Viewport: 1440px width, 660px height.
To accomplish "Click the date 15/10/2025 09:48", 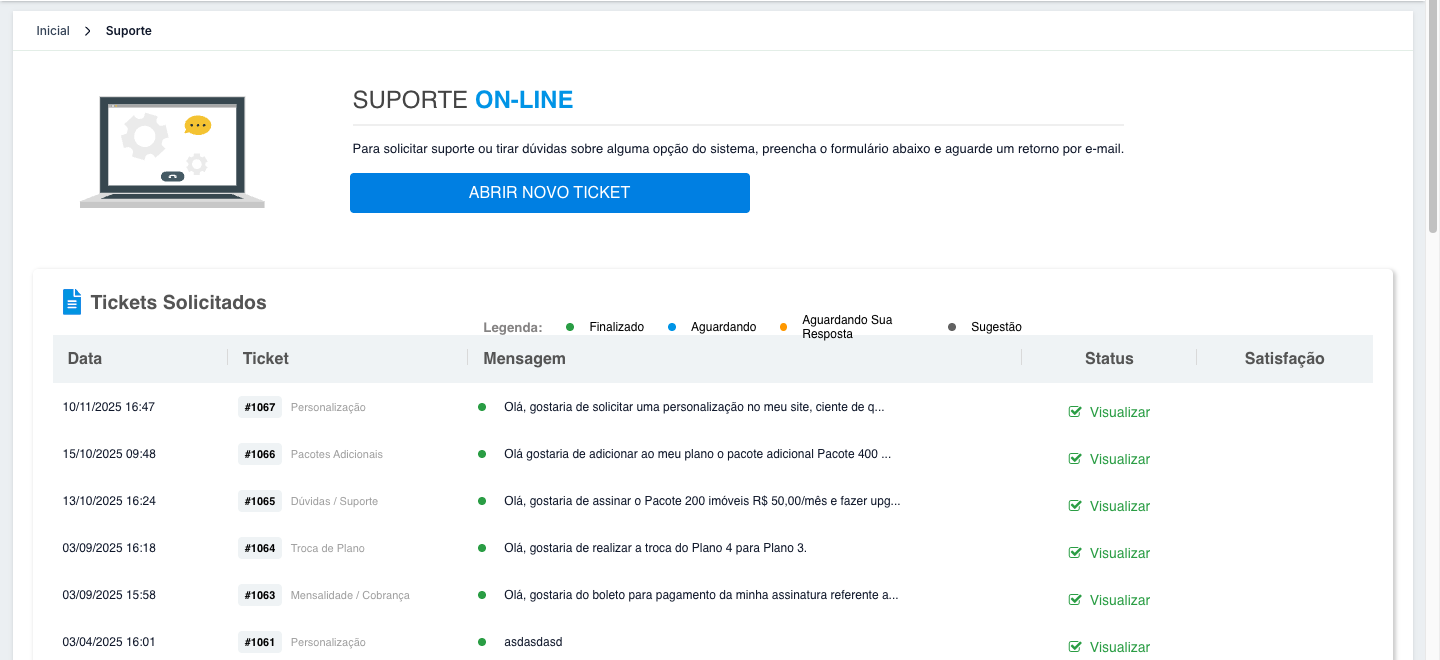I will 109,454.
